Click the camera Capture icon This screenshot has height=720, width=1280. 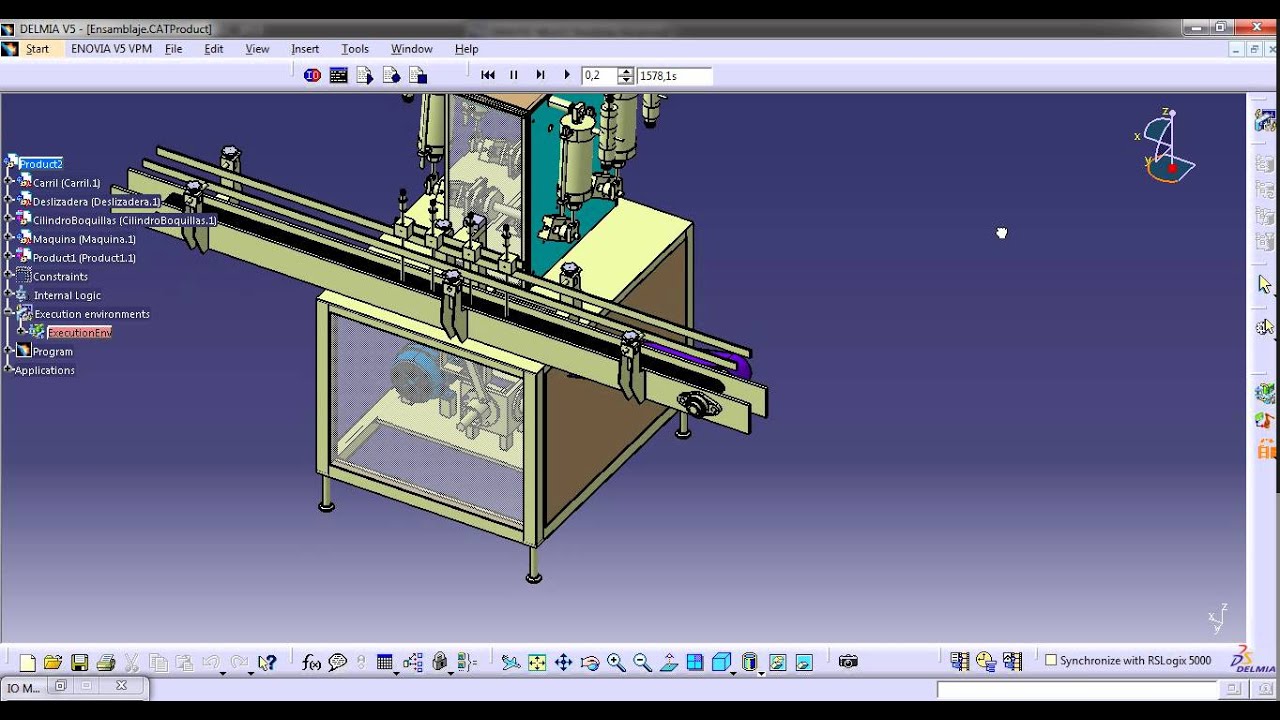(848, 662)
